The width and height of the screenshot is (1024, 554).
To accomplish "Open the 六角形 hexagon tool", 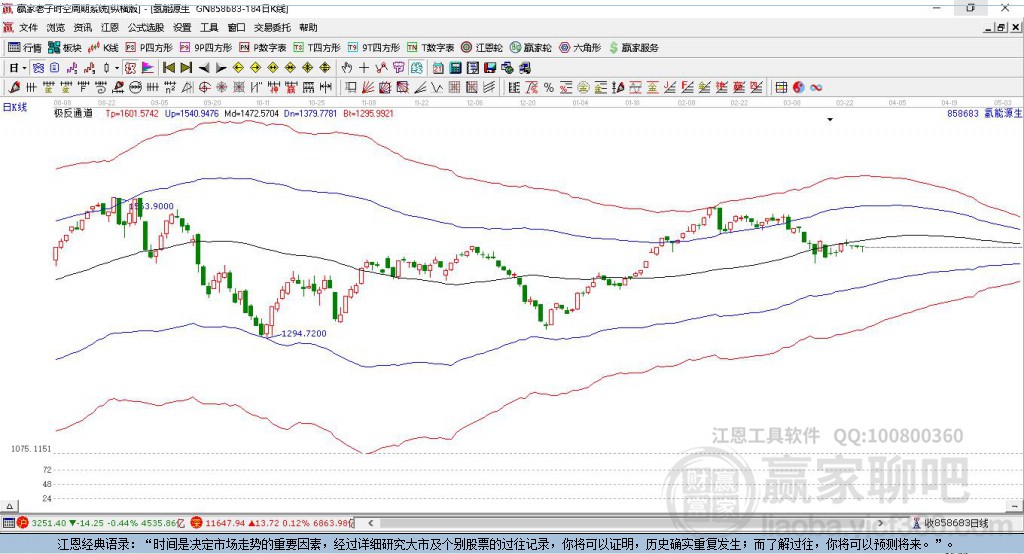I will (580, 48).
